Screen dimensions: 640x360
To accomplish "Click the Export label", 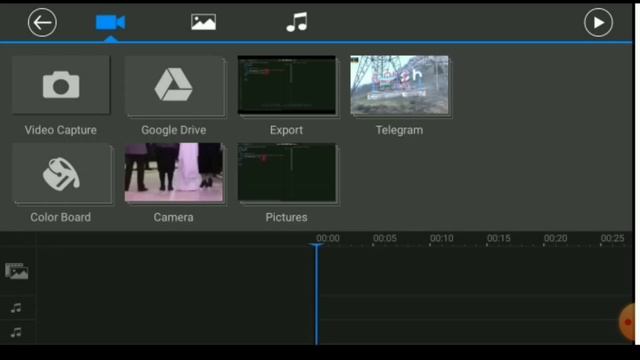I will pos(287,130).
